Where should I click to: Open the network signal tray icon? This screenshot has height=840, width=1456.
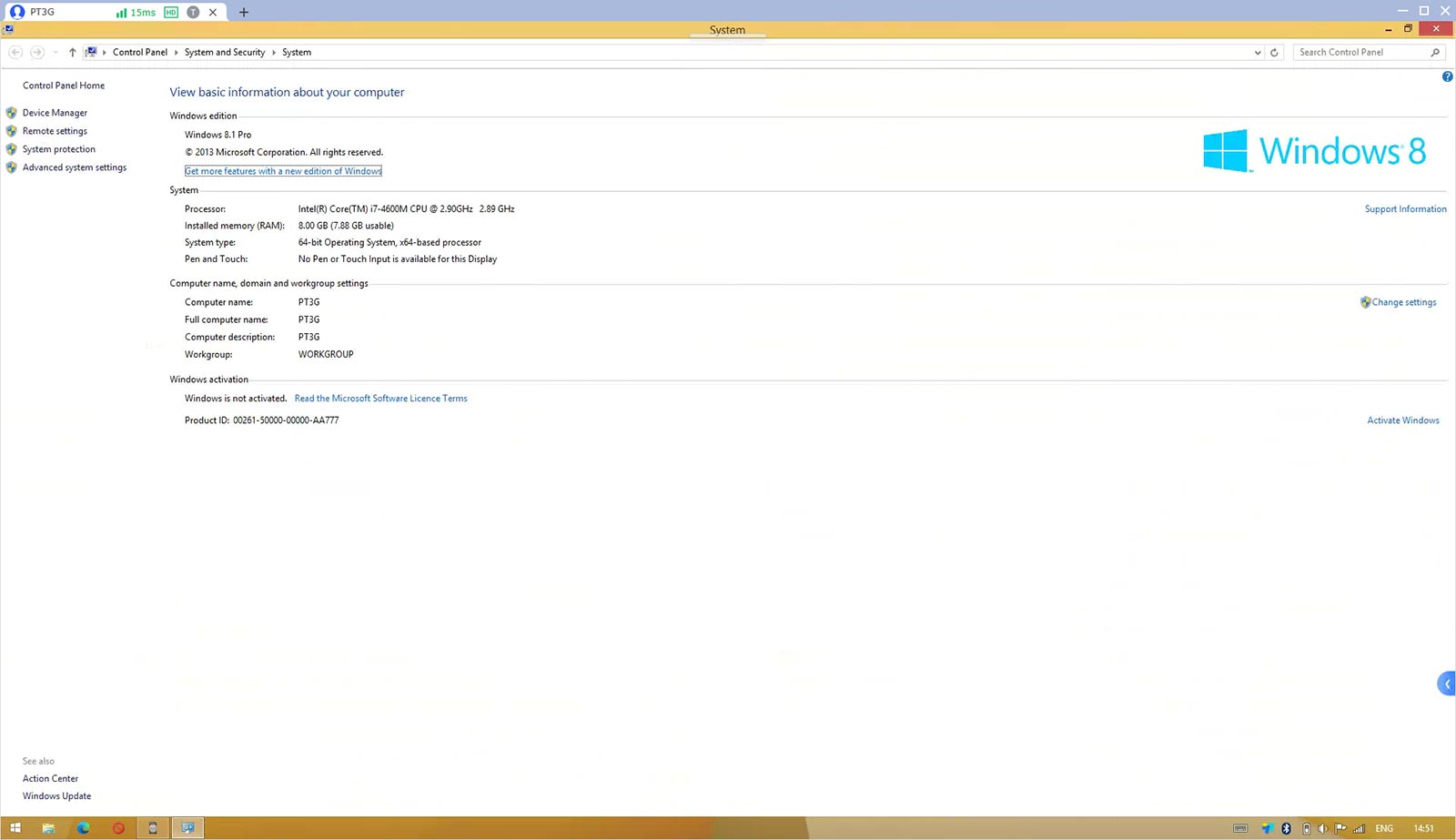pyautogui.click(x=1360, y=828)
